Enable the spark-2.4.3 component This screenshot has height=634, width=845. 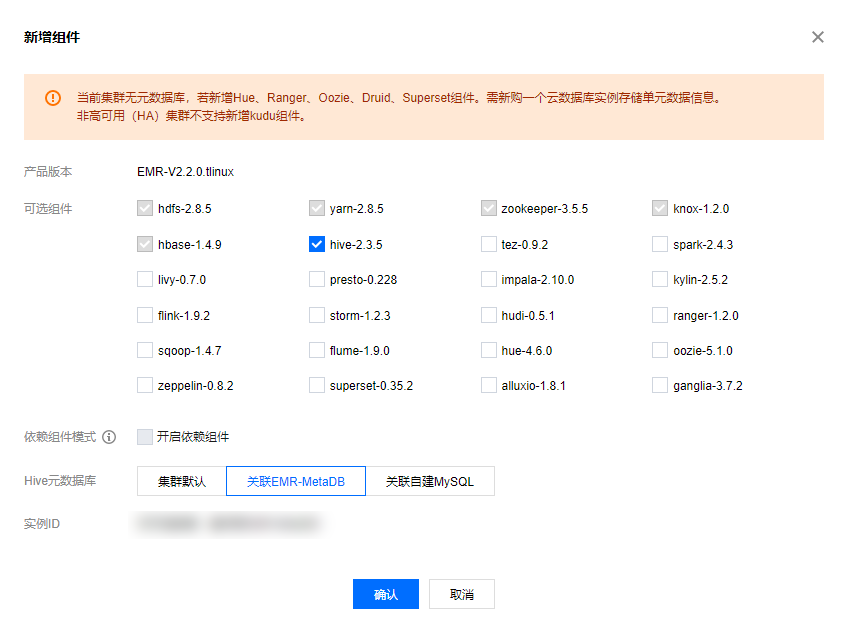659,244
